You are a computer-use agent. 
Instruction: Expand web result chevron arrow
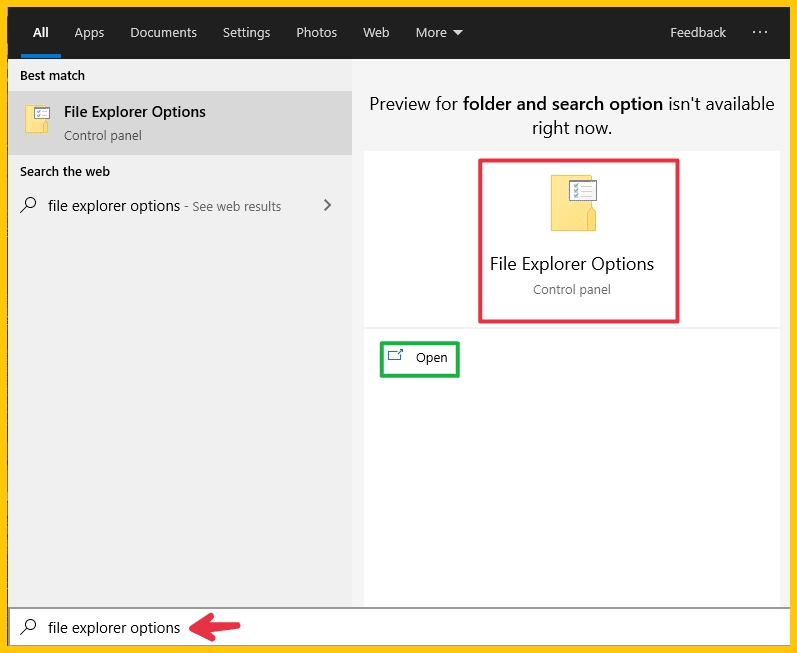[327, 205]
